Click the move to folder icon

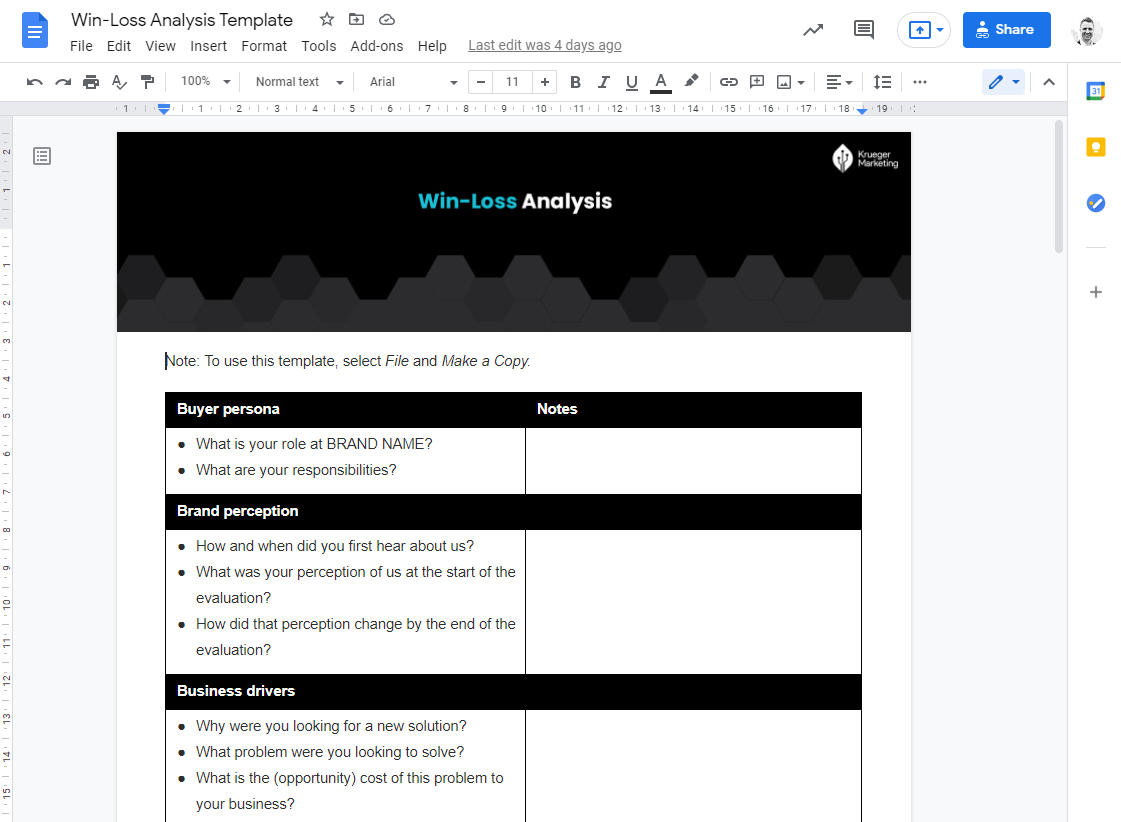tap(356, 19)
